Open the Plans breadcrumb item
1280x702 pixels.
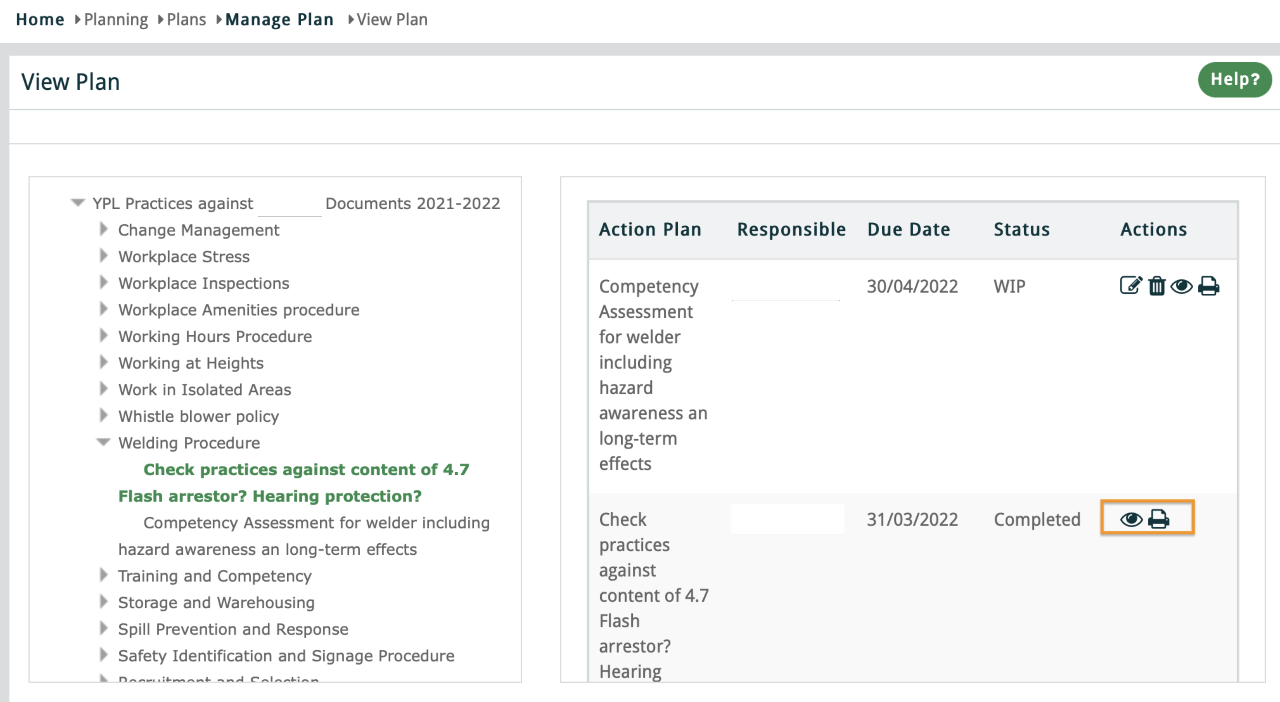pos(186,20)
